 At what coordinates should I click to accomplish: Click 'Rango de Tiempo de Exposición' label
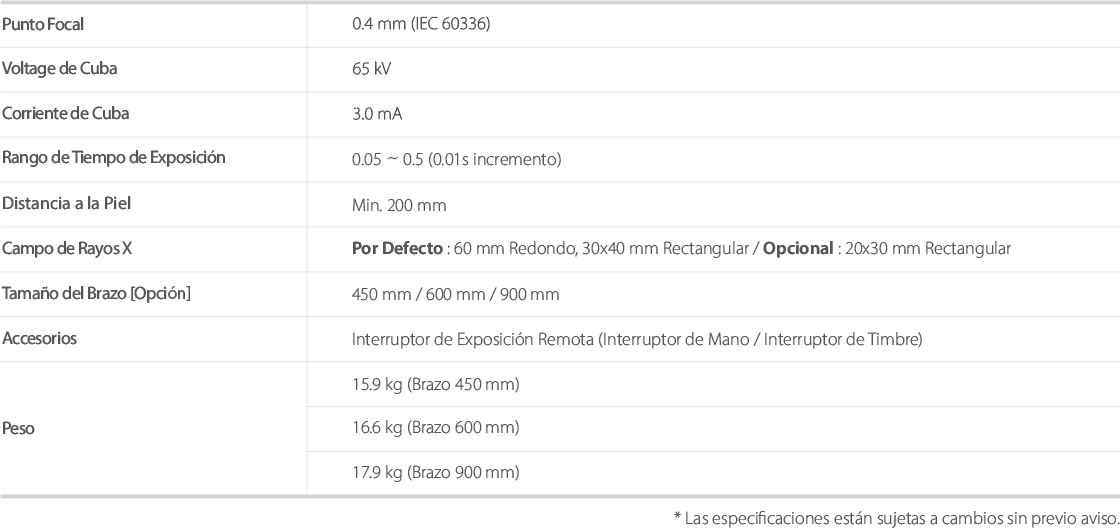(114, 158)
